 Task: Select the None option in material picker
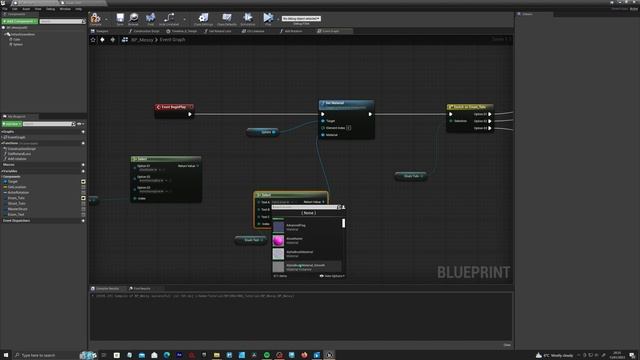pos(308,213)
